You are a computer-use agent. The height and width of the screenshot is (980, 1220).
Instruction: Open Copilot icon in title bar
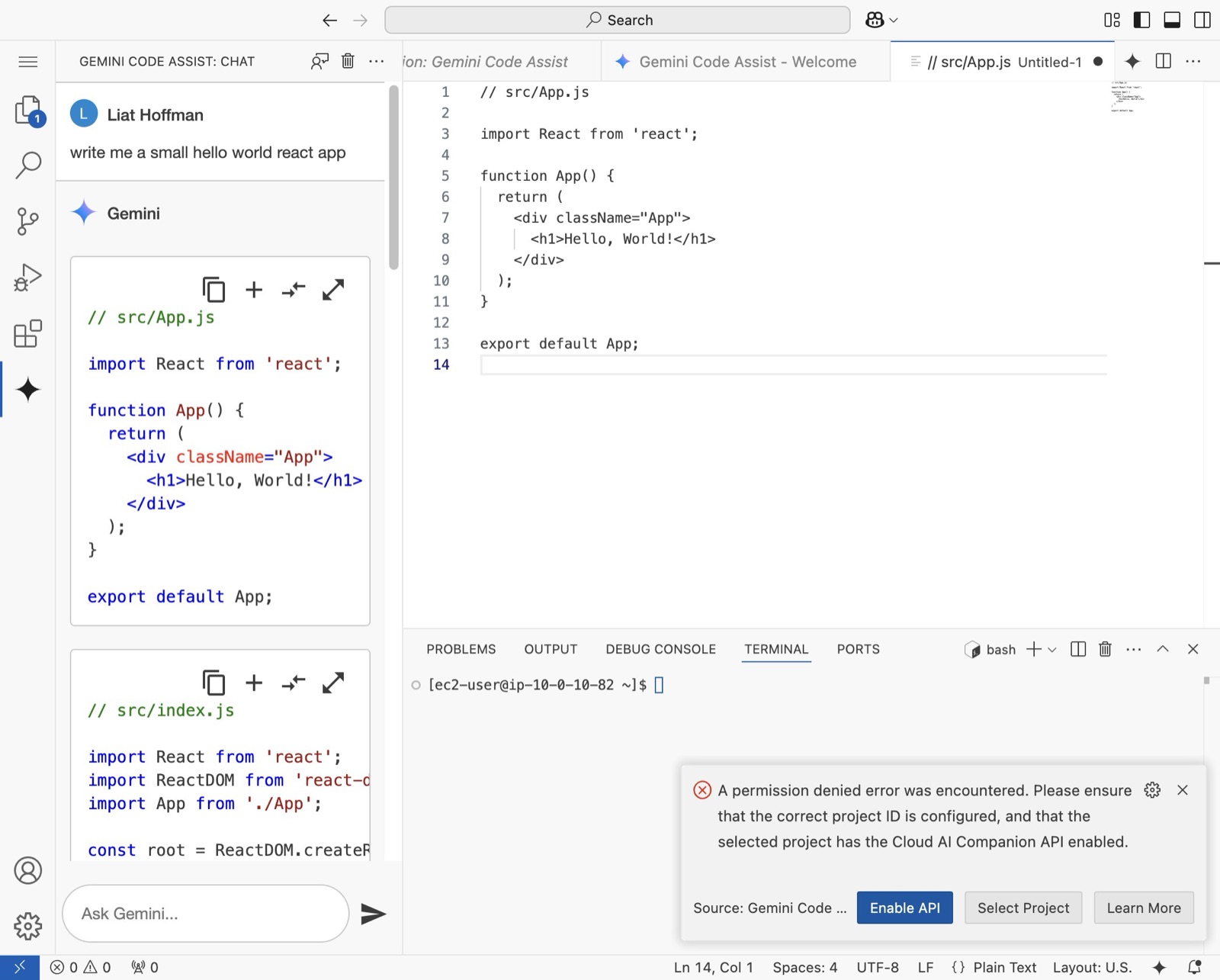coord(875,20)
